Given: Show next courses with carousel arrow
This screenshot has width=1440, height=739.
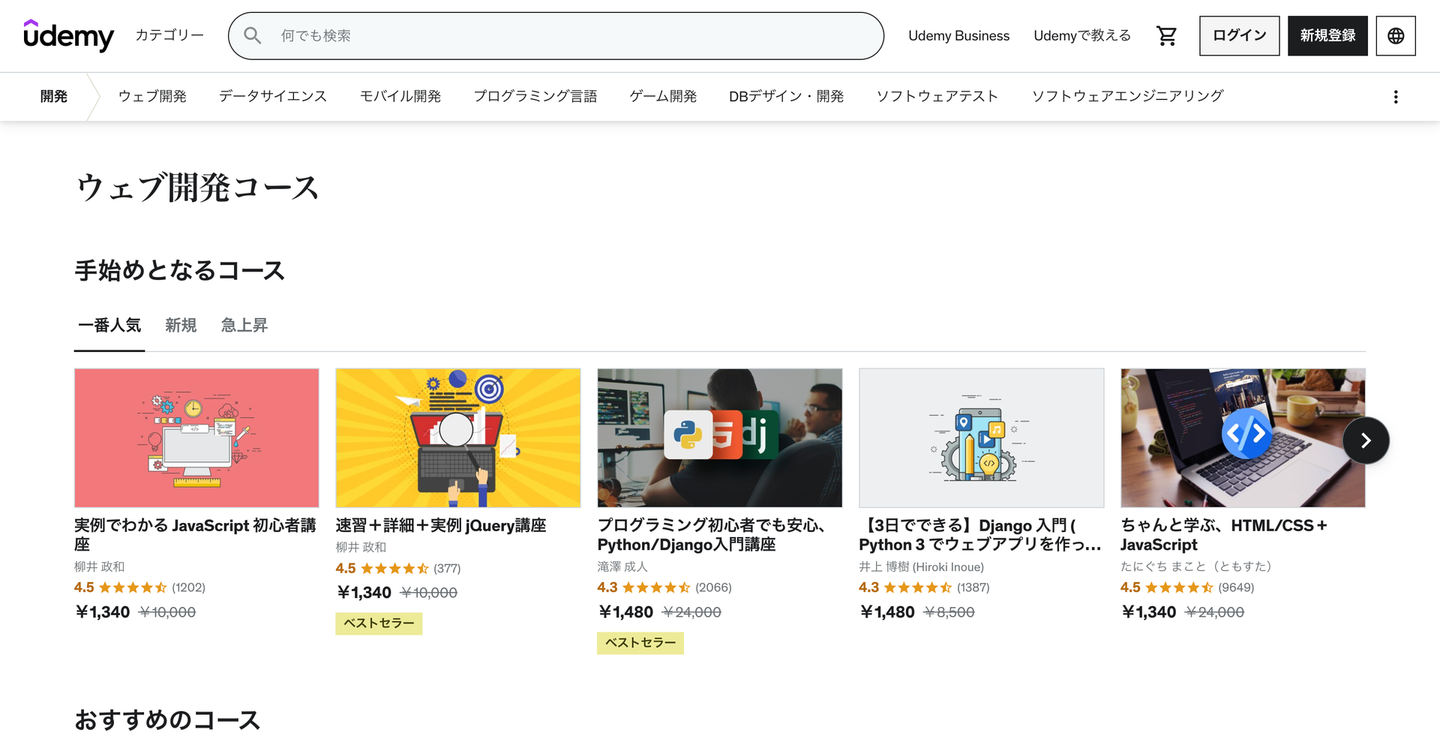Looking at the screenshot, I should coord(1365,440).
